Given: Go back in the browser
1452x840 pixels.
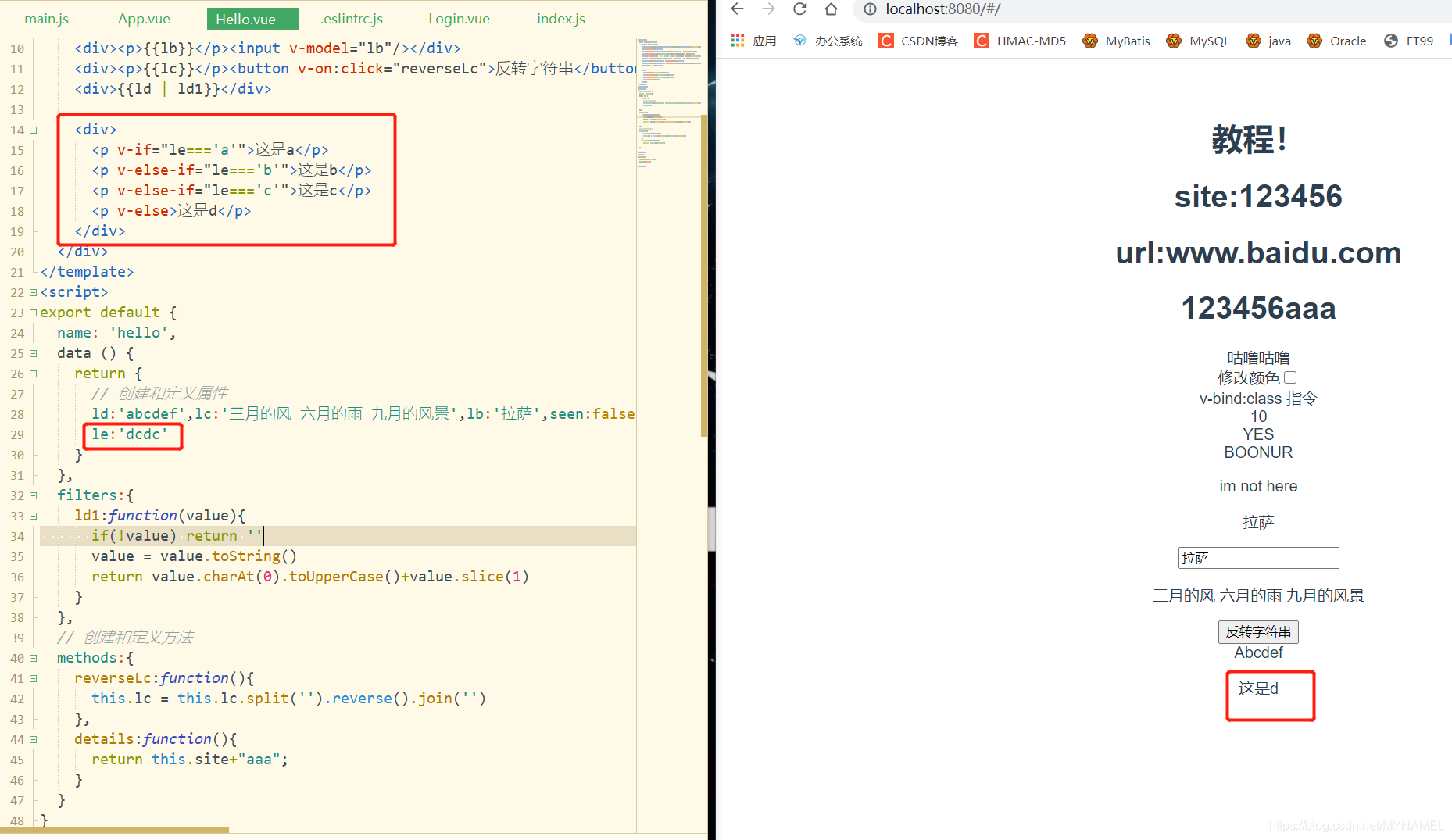Looking at the screenshot, I should 737,9.
